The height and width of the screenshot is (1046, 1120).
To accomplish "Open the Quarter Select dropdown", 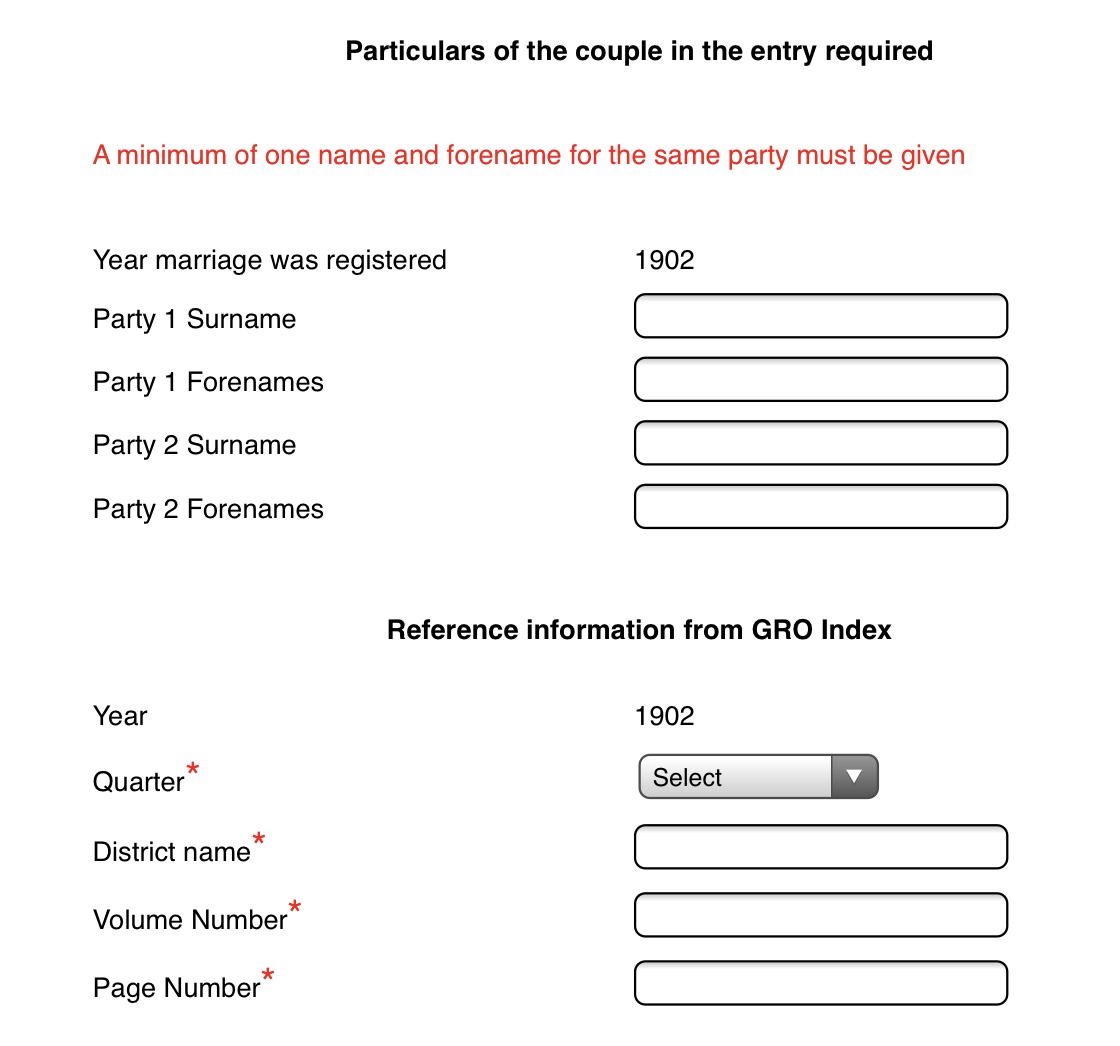I will click(x=757, y=777).
